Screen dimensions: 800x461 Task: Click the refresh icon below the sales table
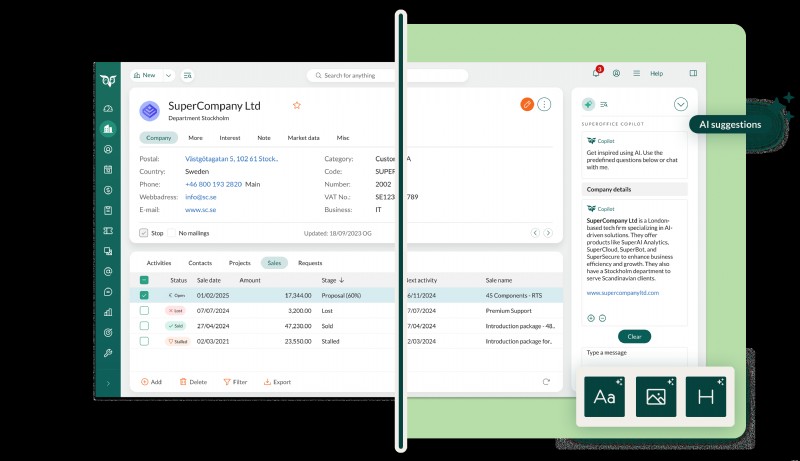point(546,381)
